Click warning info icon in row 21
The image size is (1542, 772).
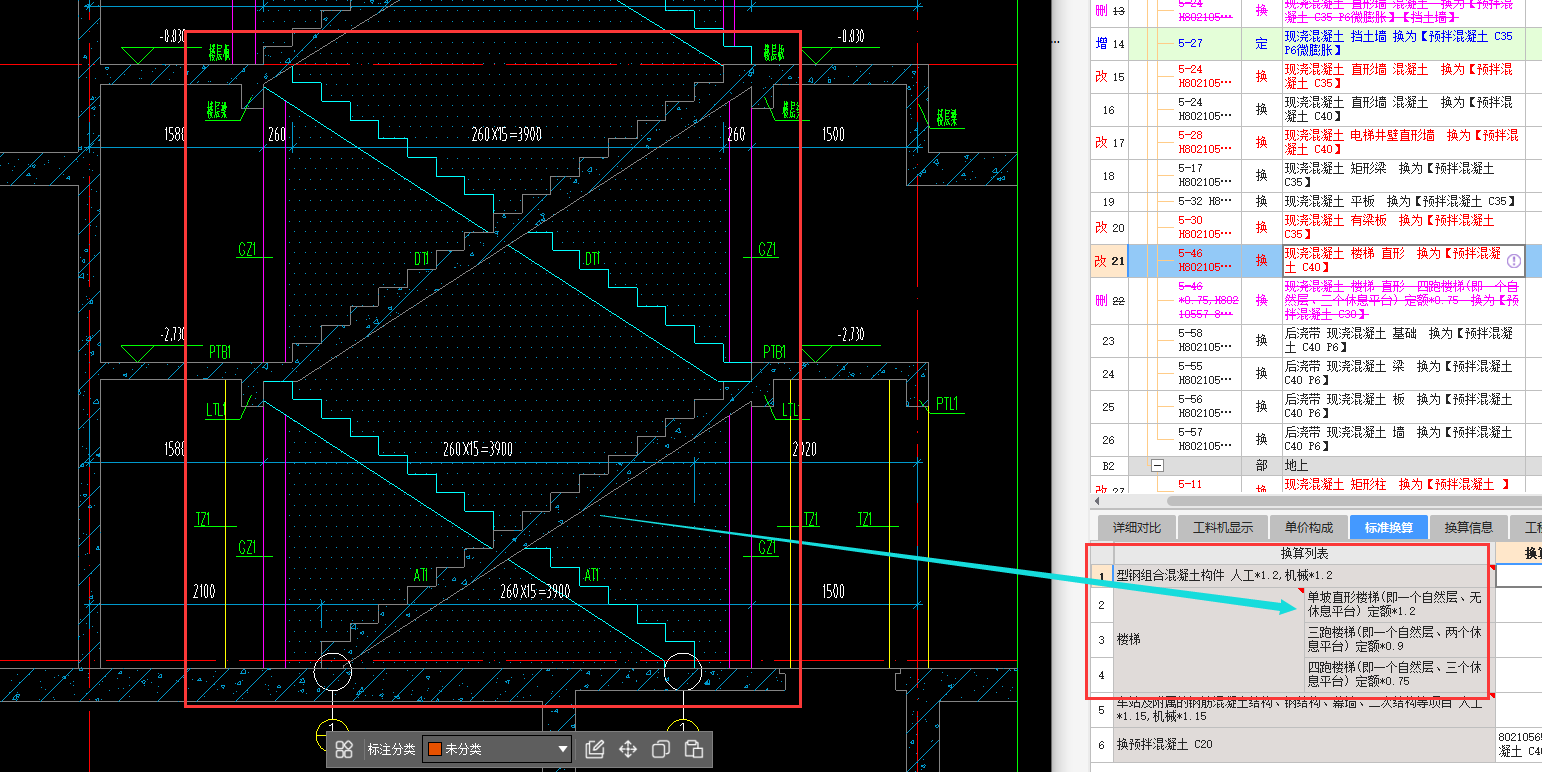[1514, 260]
